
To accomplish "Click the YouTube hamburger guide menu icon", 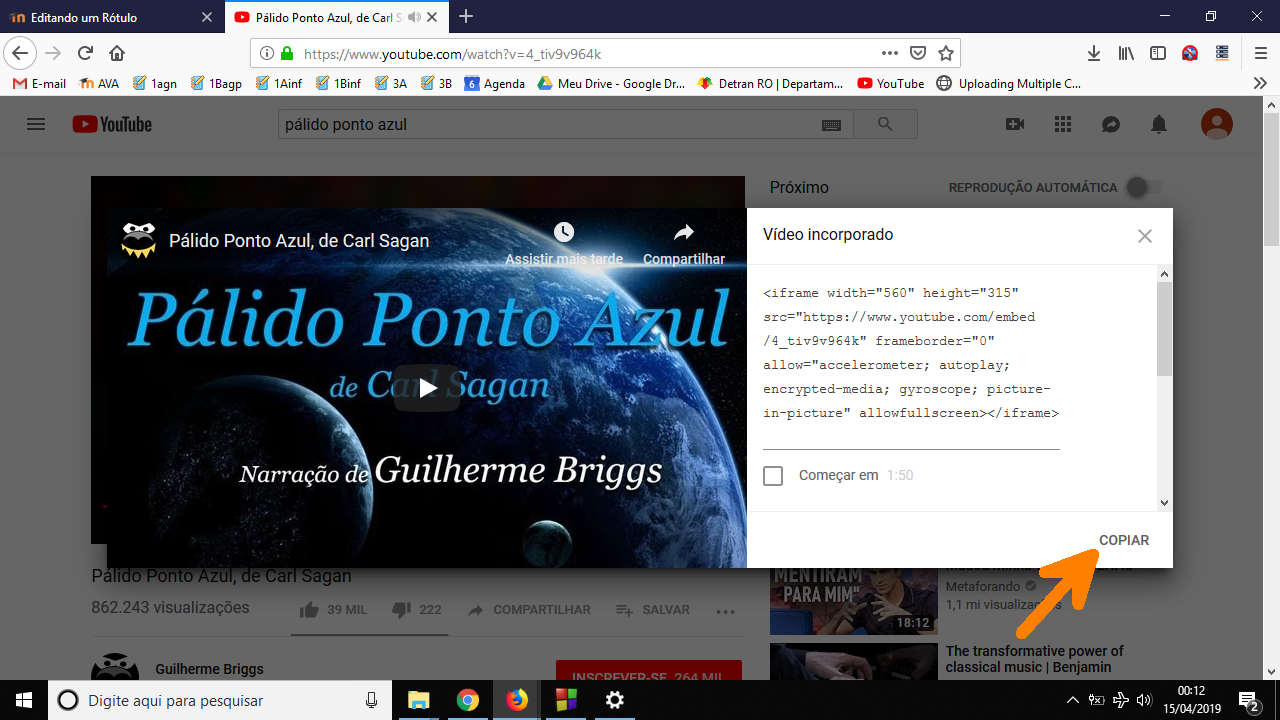I will 36,124.
